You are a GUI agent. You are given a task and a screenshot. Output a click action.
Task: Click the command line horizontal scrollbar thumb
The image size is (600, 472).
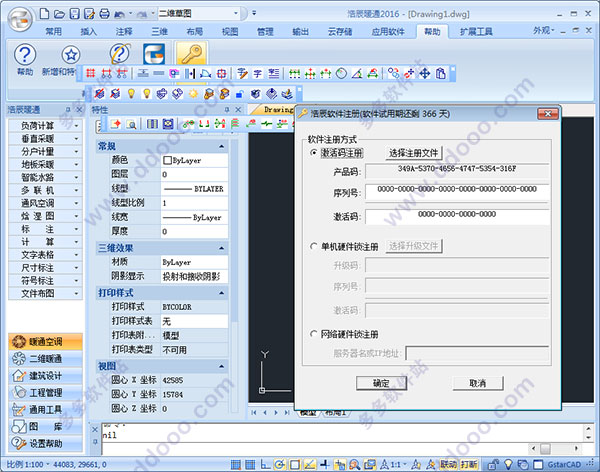(x=545, y=448)
